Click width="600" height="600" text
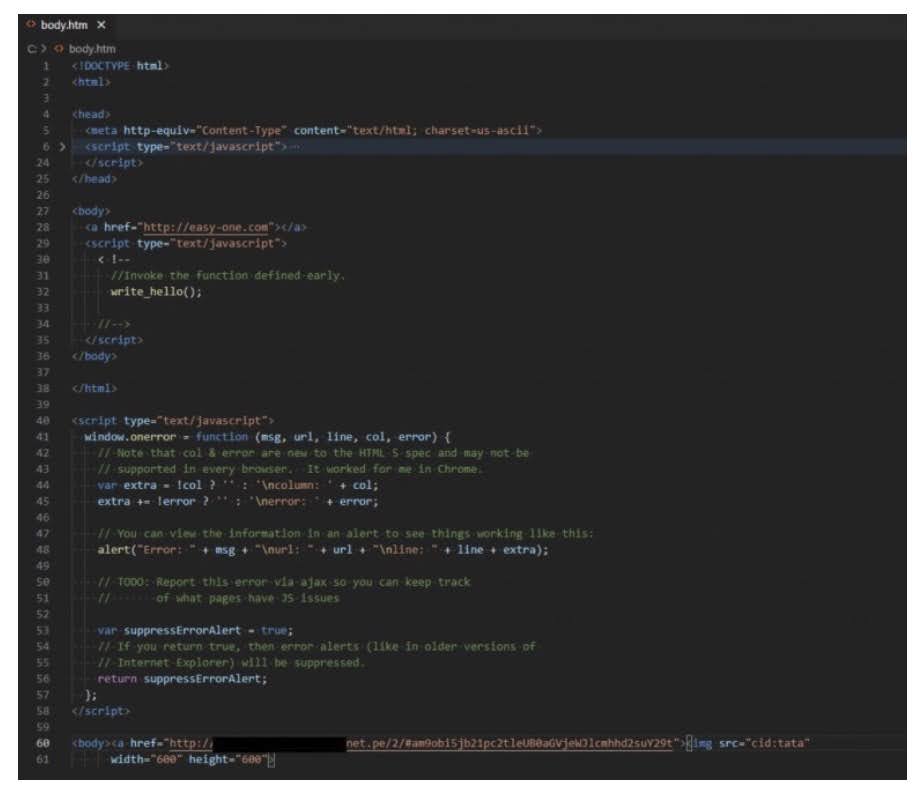This screenshot has height=794, width=922. [189, 759]
